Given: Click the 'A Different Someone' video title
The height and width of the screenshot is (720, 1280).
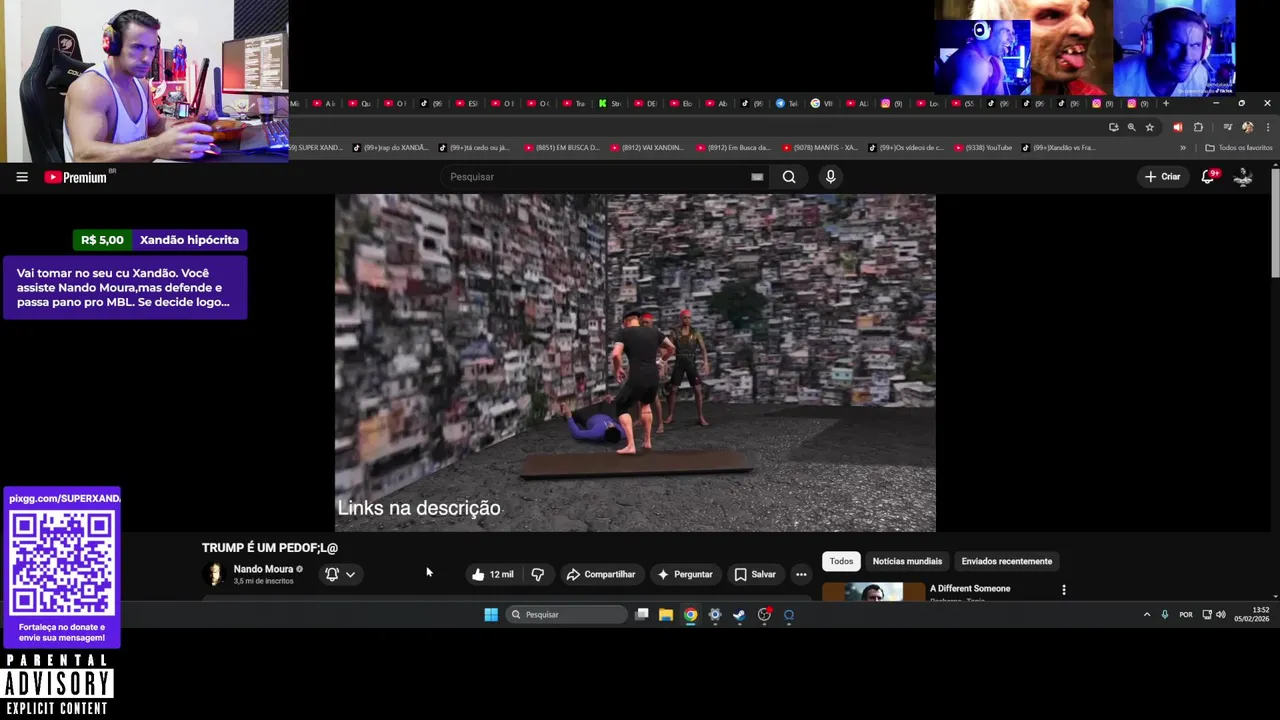Looking at the screenshot, I should pyautogui.click(x=970, y=589).
